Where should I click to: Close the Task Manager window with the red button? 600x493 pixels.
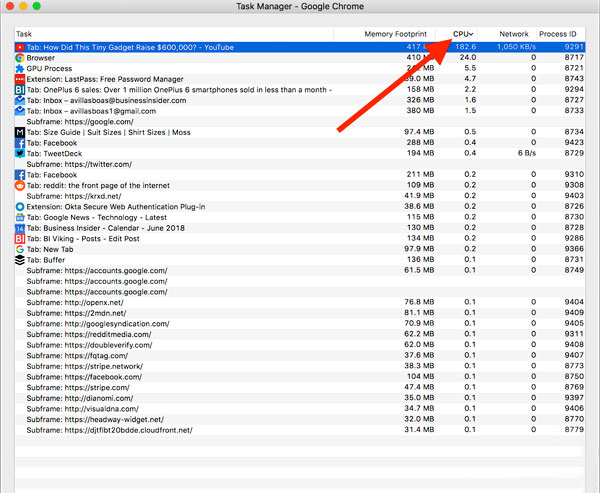click(10, 6)
